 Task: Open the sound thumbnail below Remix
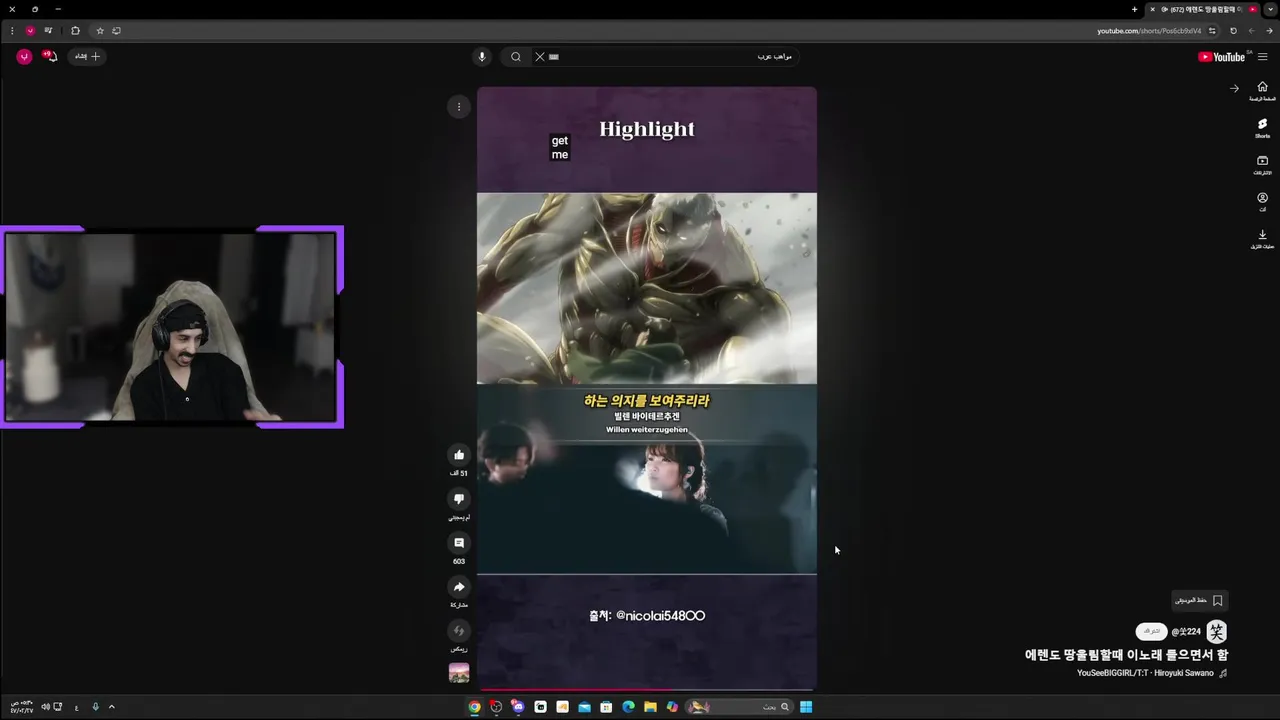(x=459, y=673)
